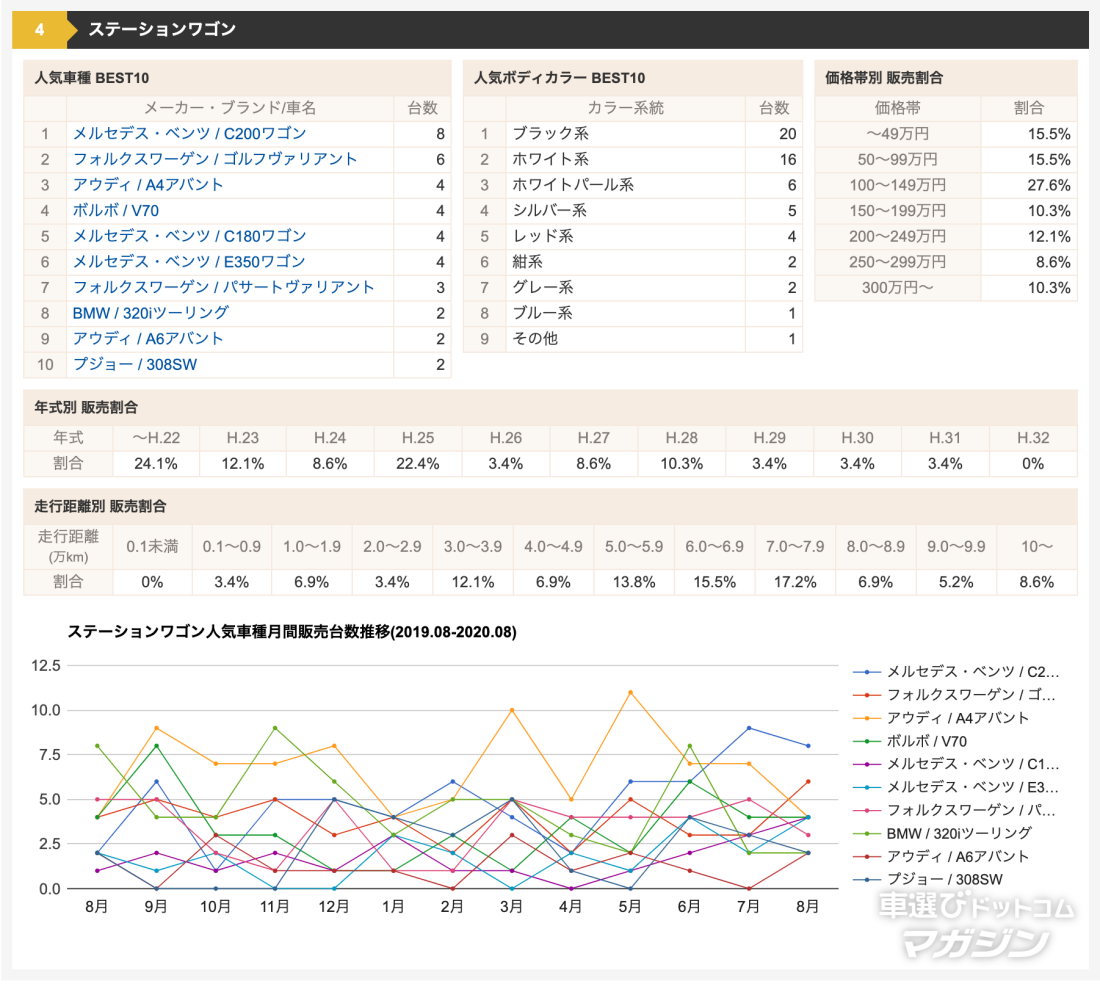
Task: Click legend entry アウディ / A4アバント
Action: pos(941,718)
